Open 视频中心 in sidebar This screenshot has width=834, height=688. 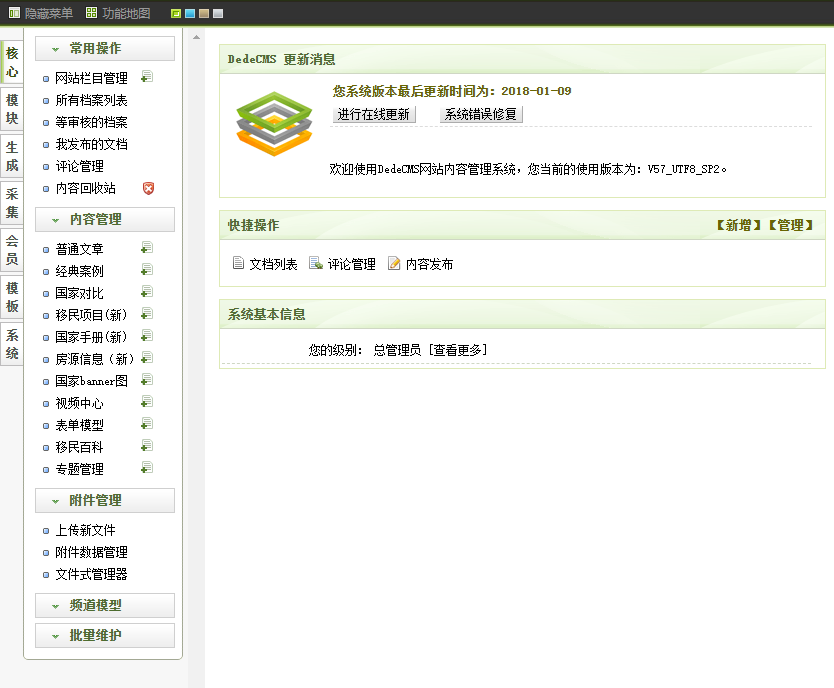point(79,404)
